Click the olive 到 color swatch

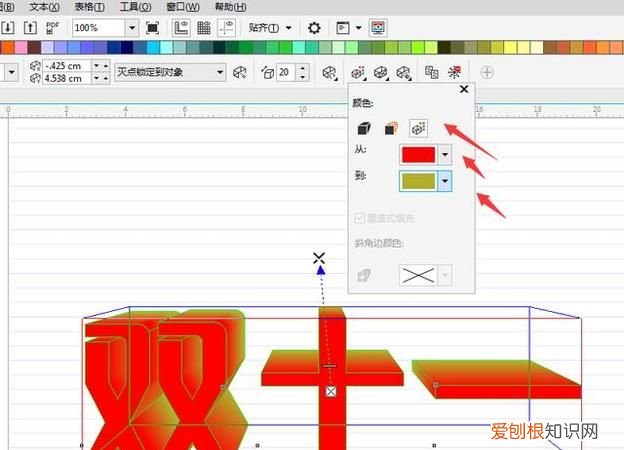(418, 181)
